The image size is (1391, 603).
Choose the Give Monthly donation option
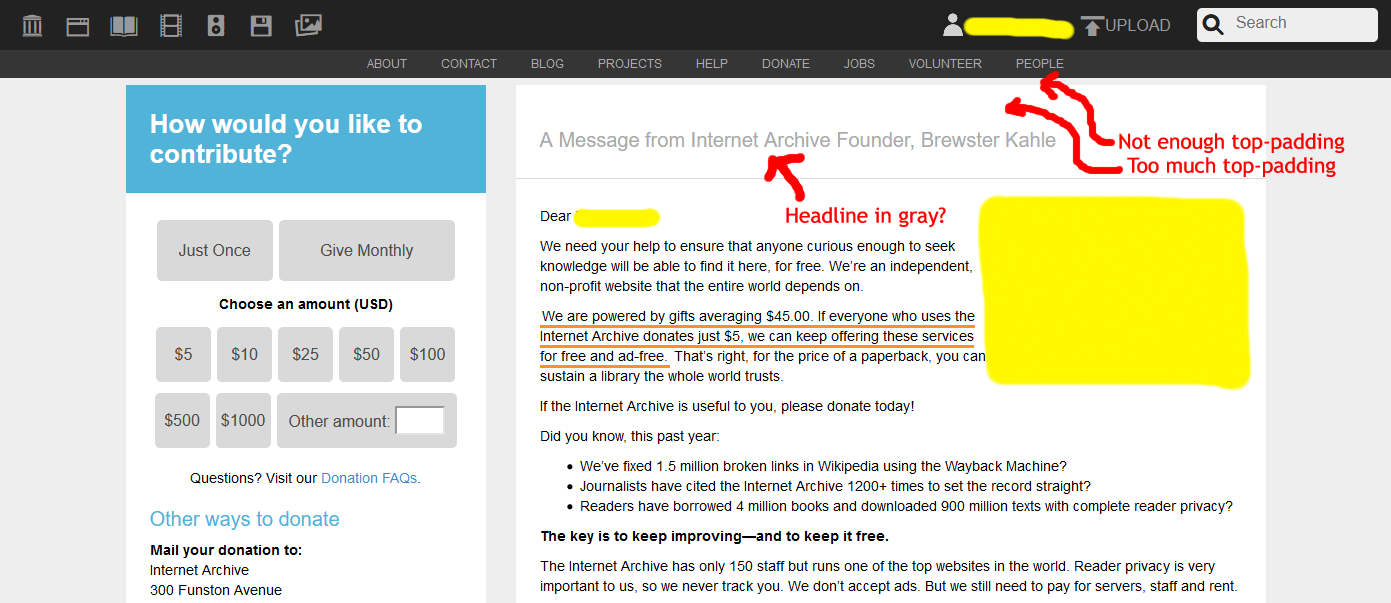367,250
